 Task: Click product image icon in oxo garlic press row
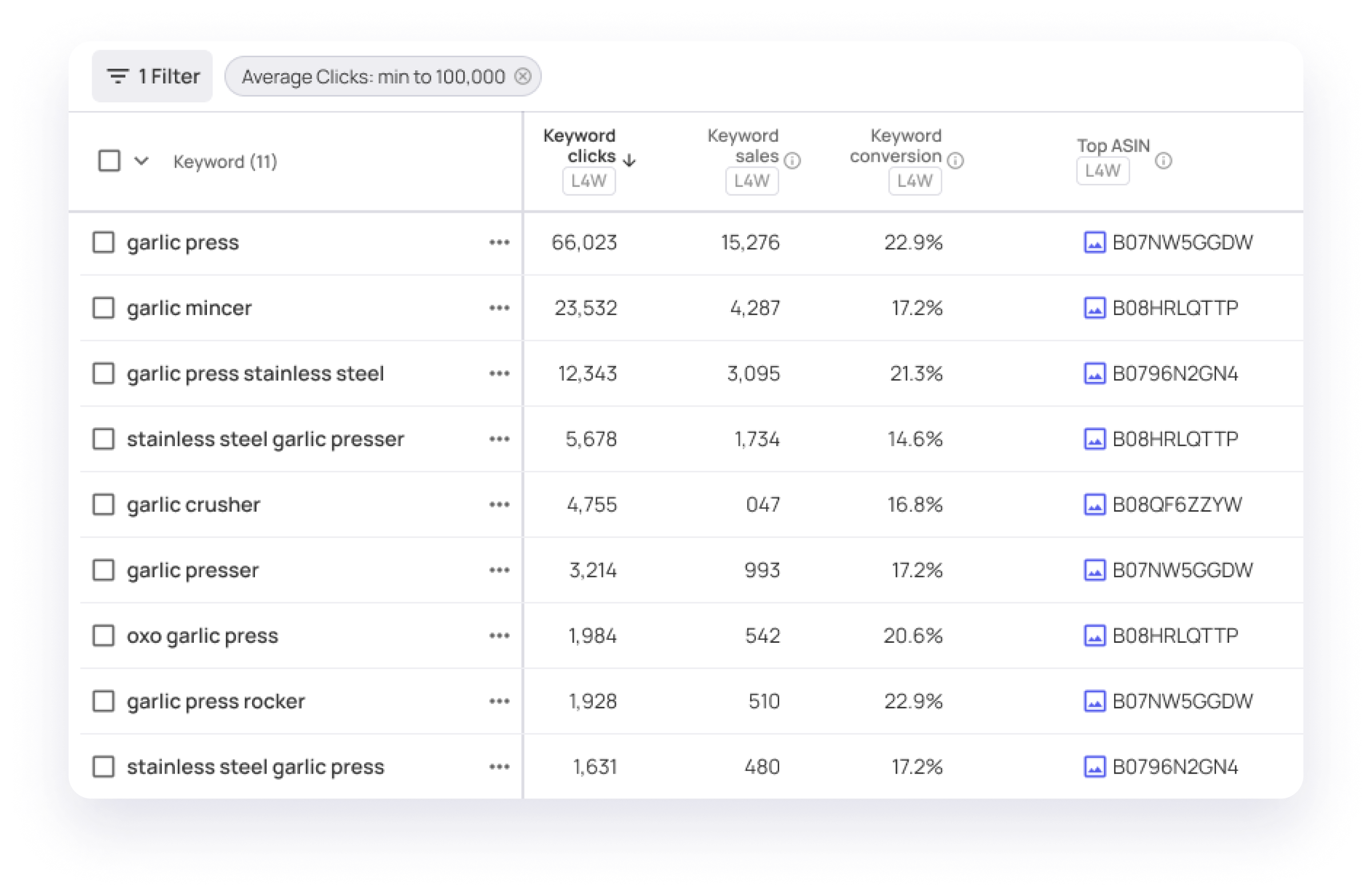(x=1095, y=635)
